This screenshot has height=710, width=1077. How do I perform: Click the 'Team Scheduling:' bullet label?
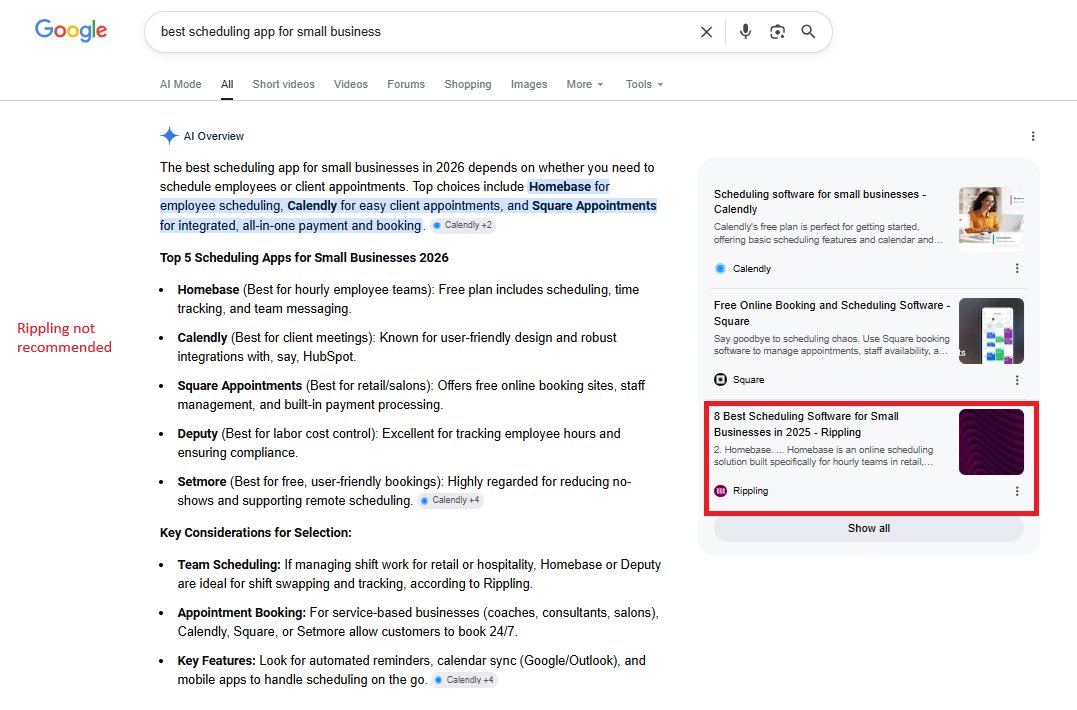pos(229,564)
